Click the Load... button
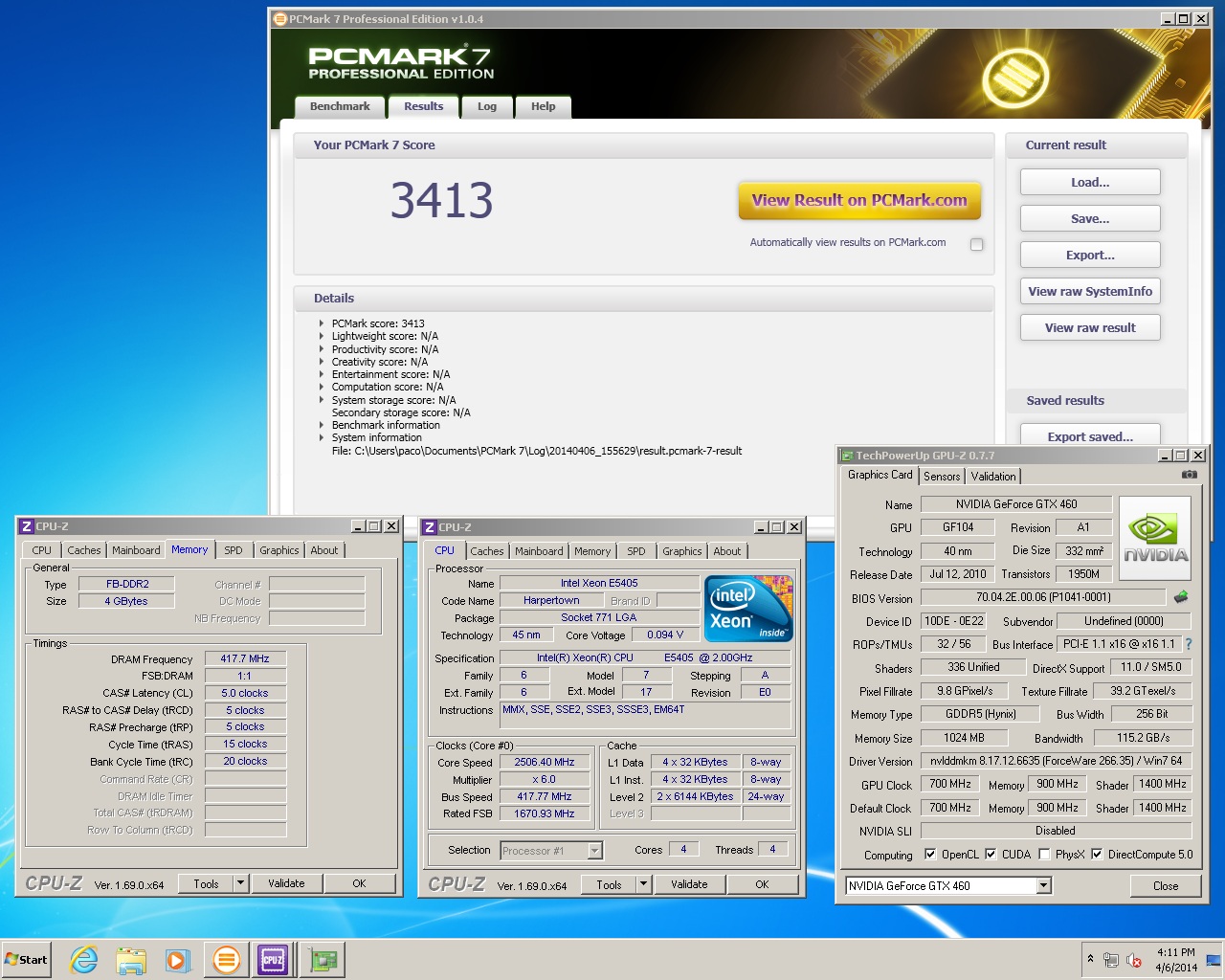1225x980 pixels. (1090, 182)
